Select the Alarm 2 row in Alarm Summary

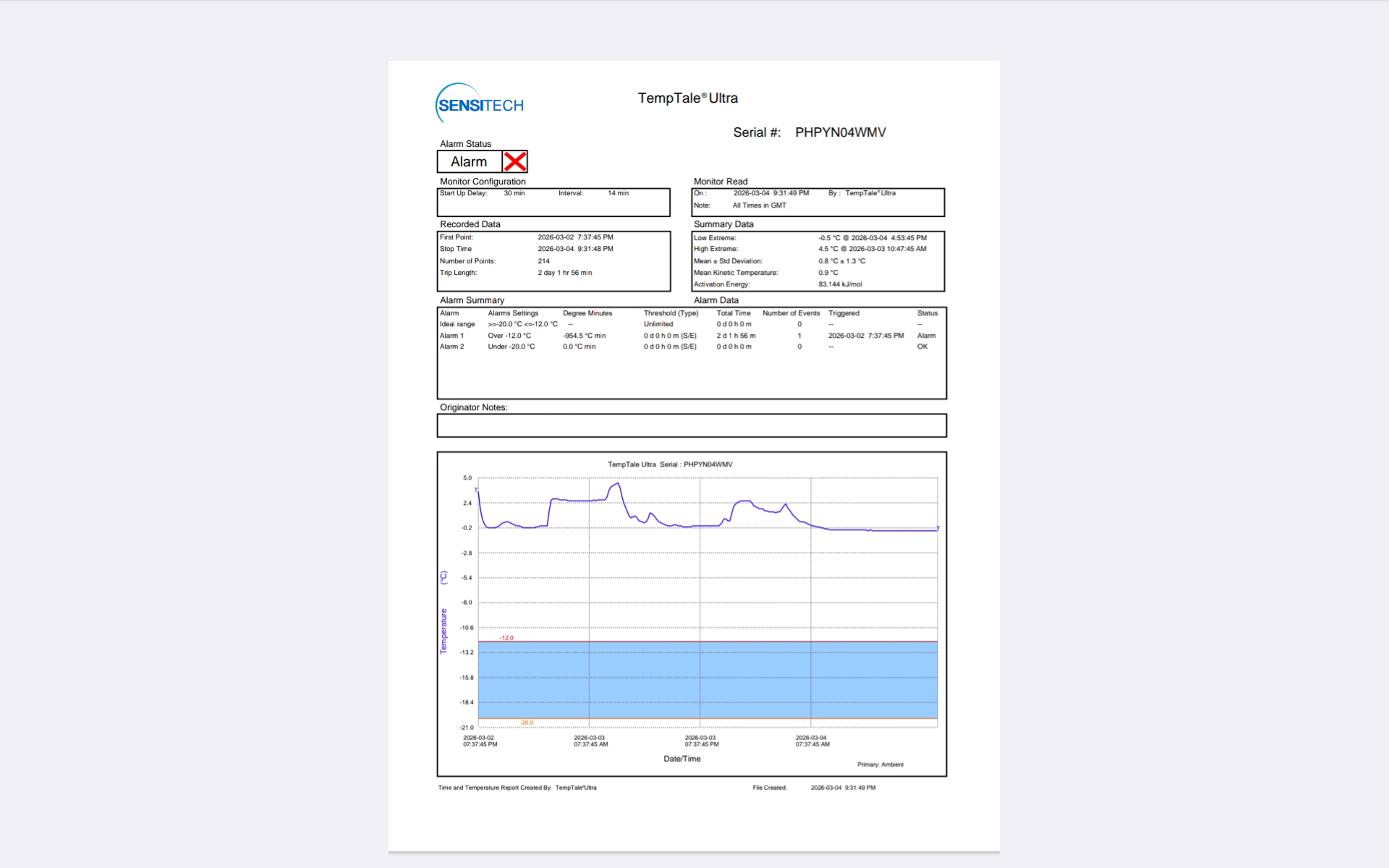(x=451, y=346)
